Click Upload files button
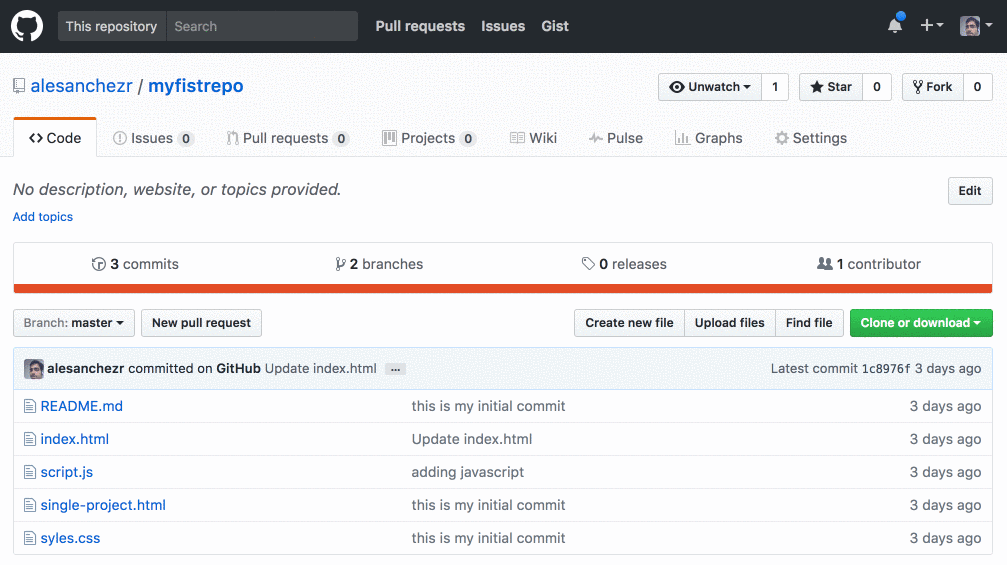Viewport: 1007px width, 565px height. (x=730, y=323)
